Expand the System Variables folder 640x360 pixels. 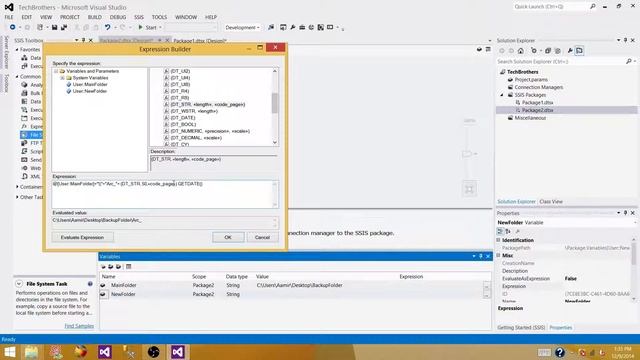[62, 78]
